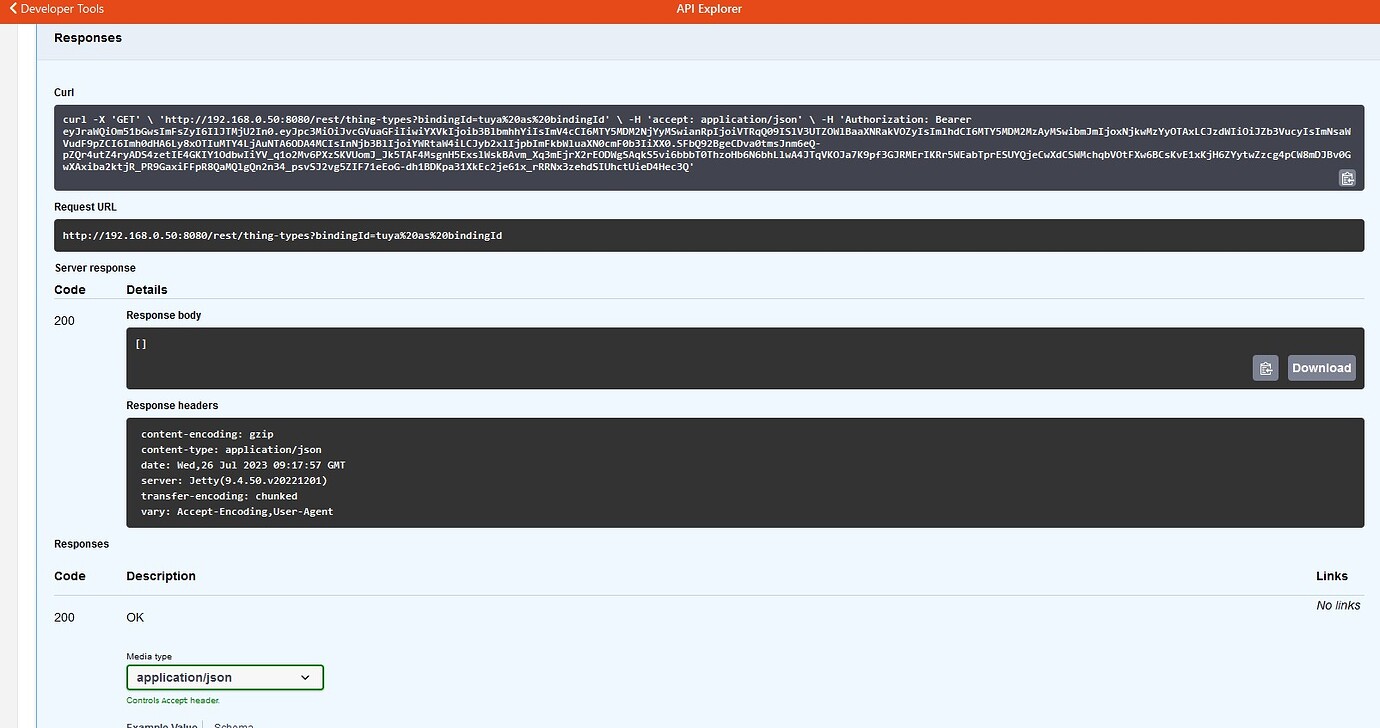This screenshot has height=728, width=1380.
Task: Click the Responses section heading
Action: 87,37
